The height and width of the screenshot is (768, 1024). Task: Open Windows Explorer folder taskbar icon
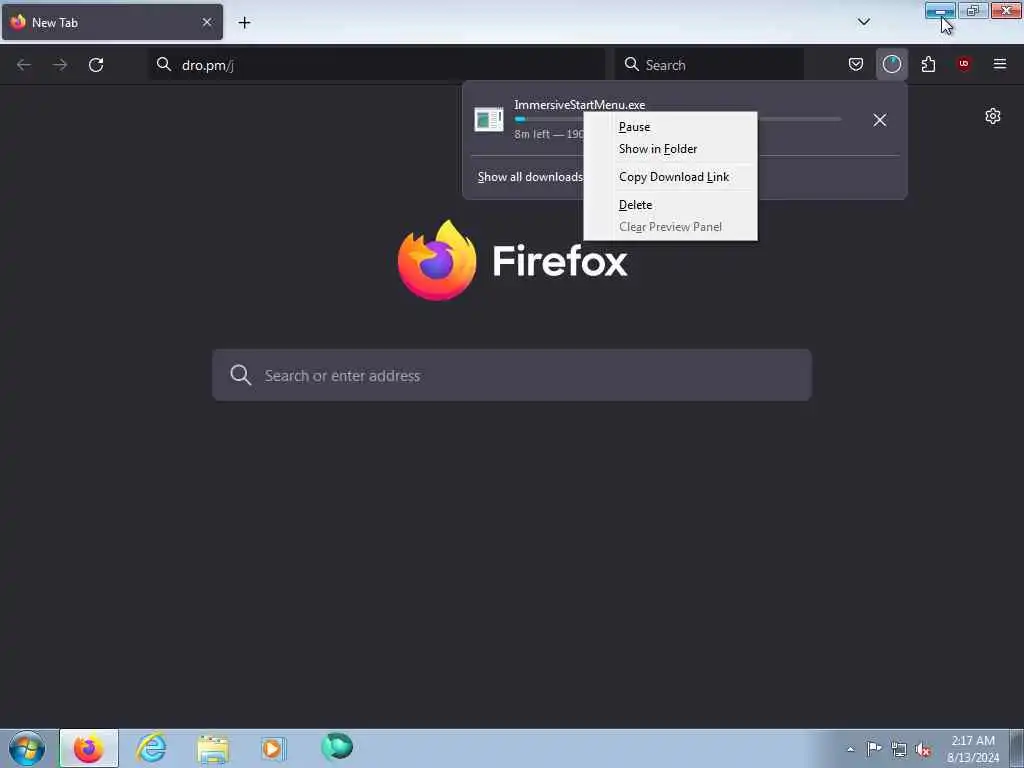click(213, 748)
